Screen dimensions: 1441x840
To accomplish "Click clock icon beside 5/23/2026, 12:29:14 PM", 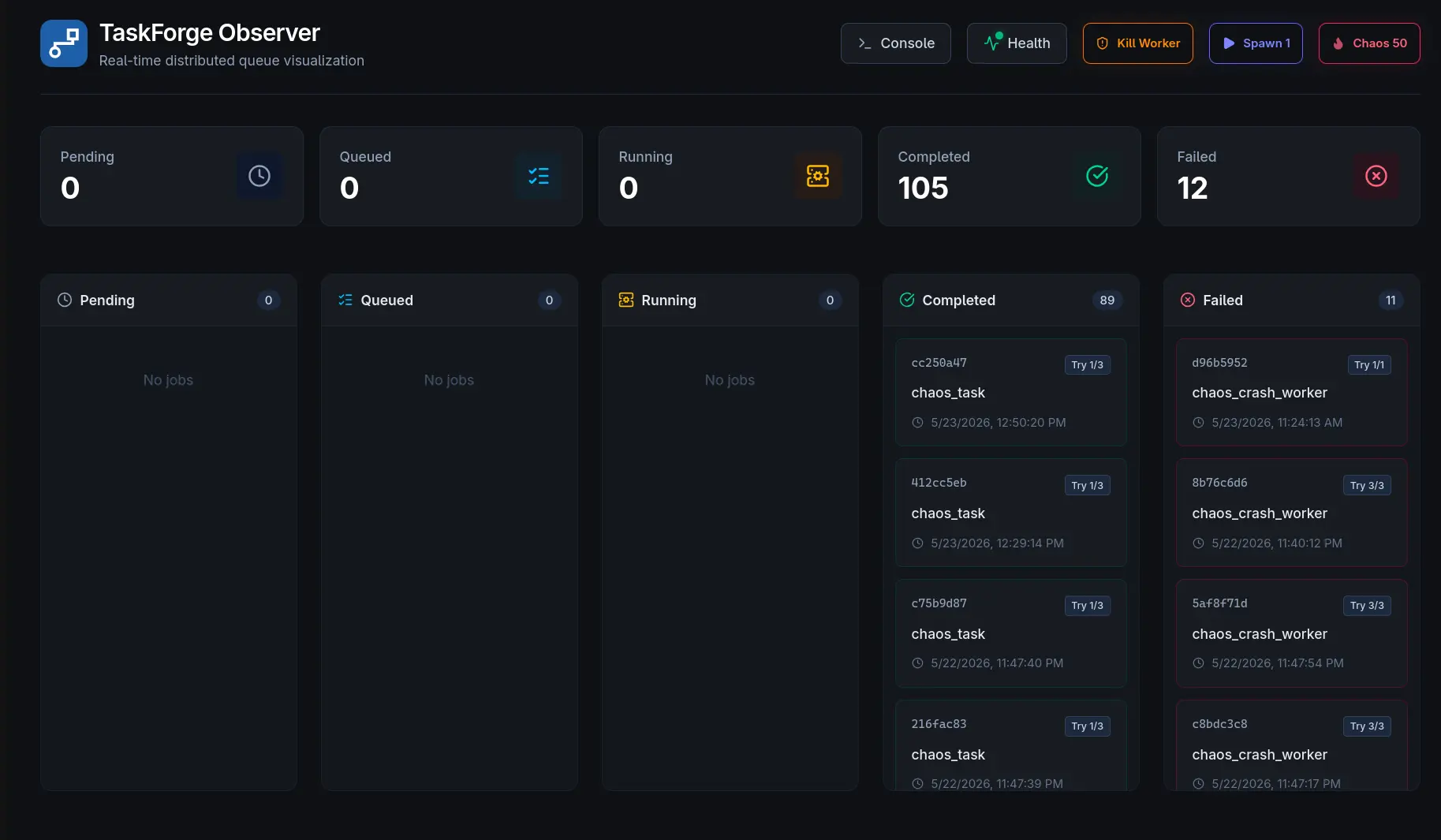I will click(917, 543).
